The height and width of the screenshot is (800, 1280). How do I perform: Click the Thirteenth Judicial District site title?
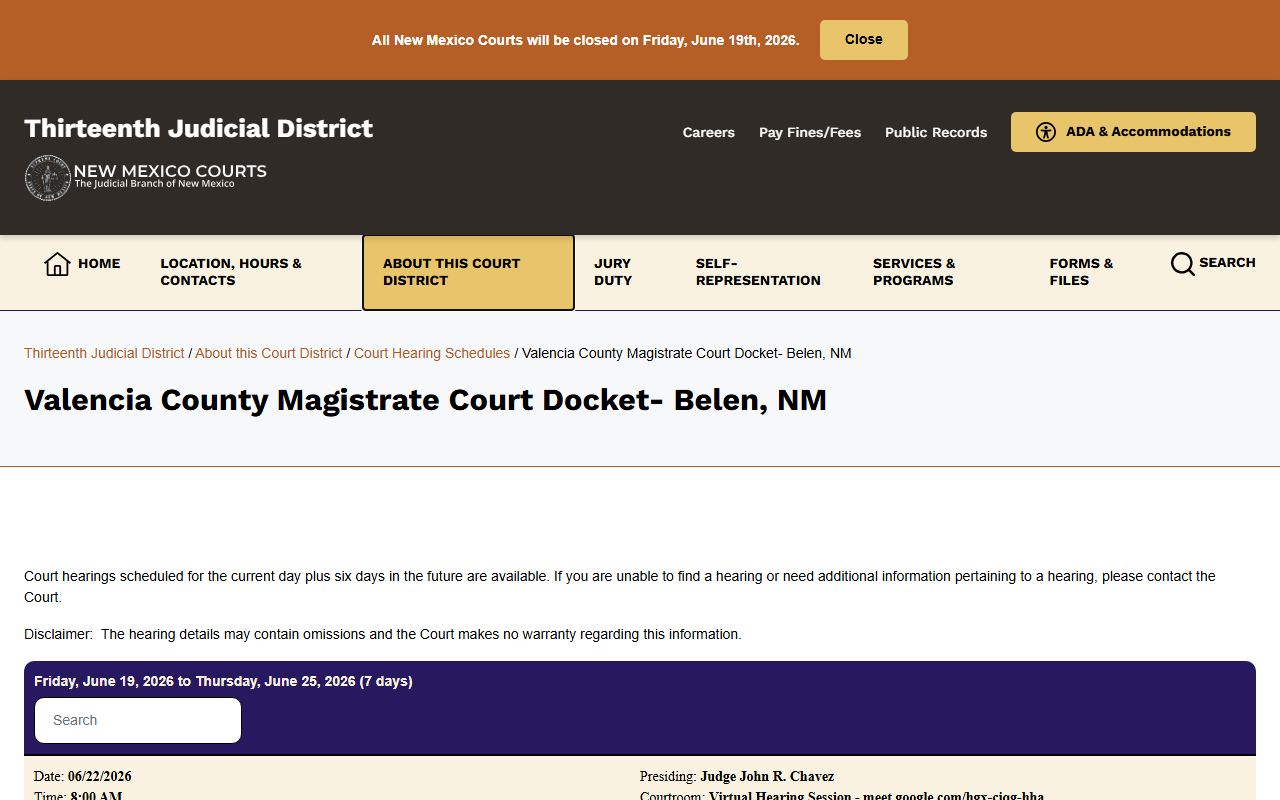point(199,128)
